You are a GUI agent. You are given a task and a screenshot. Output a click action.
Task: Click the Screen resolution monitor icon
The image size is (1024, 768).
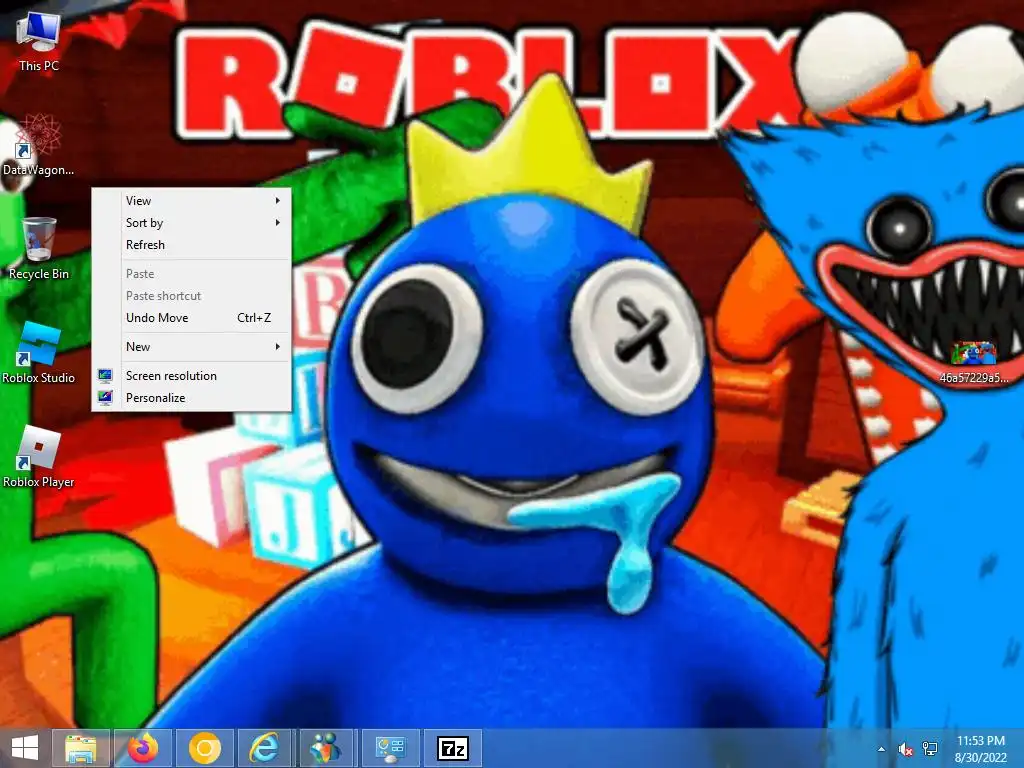point(105,376)
